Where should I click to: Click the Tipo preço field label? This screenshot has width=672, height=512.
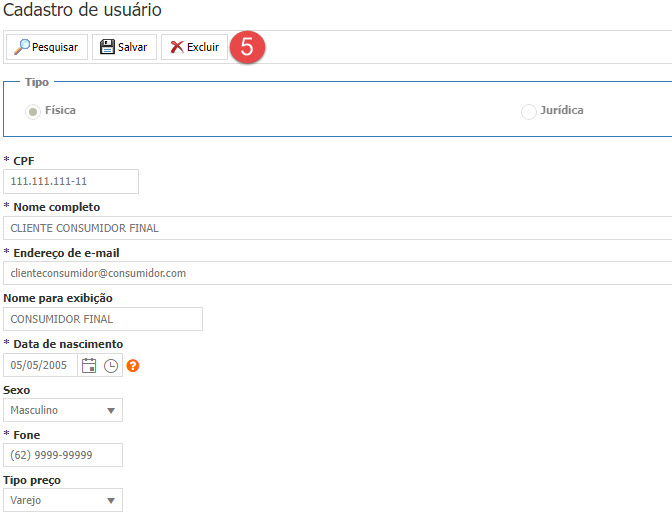34,479
